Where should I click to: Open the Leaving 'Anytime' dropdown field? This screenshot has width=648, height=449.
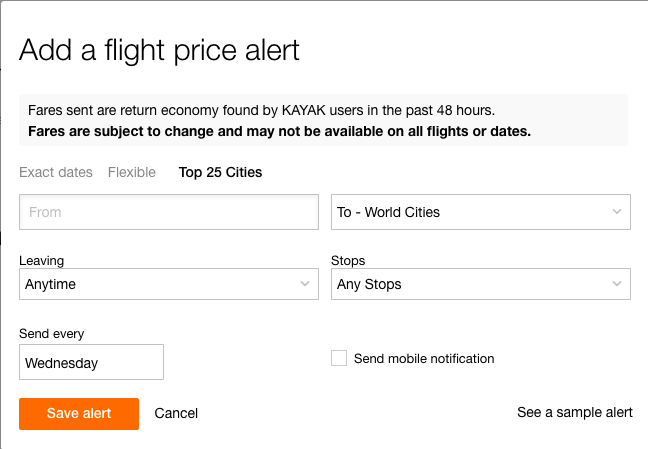pyautogui.click(x=160, y=284)
